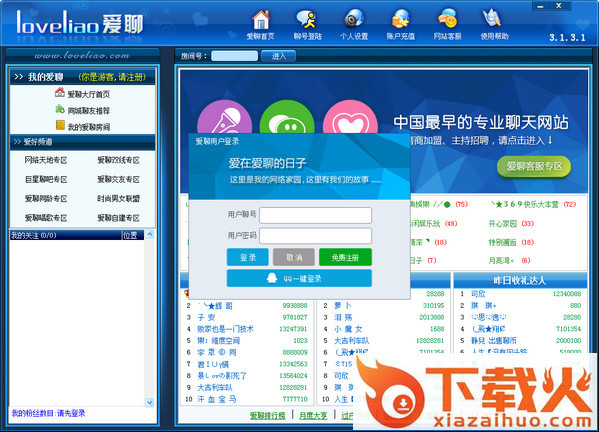Minimize the loveliao window
This screenshot has width=599, height=432.
click(x=540, y=6)
